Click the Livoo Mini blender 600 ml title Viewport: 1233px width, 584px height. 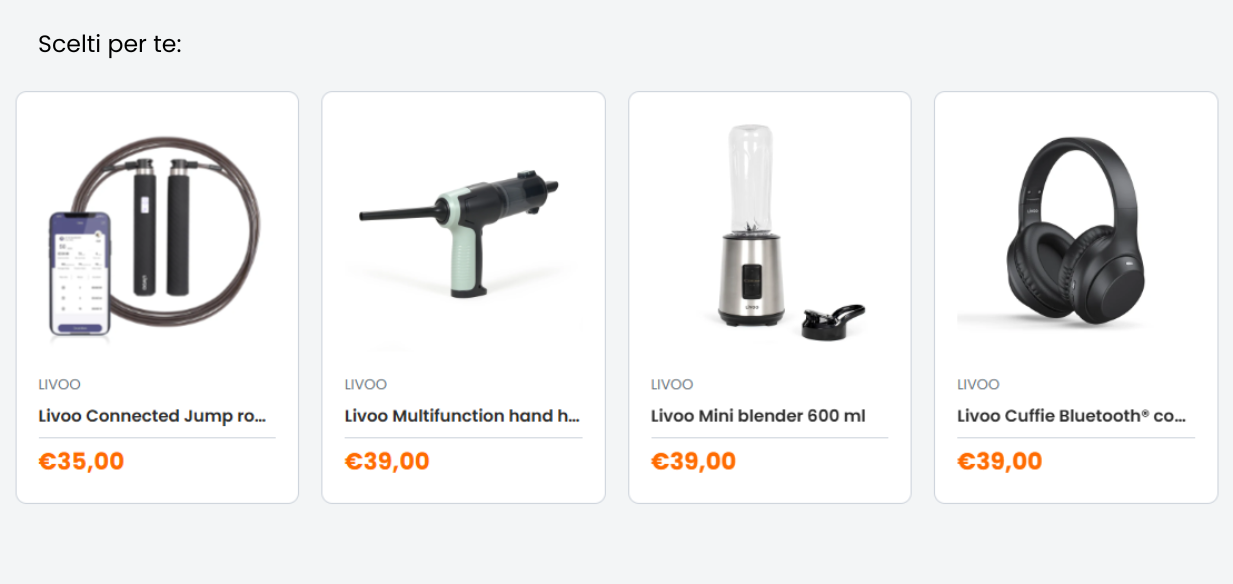pos(758,416)
